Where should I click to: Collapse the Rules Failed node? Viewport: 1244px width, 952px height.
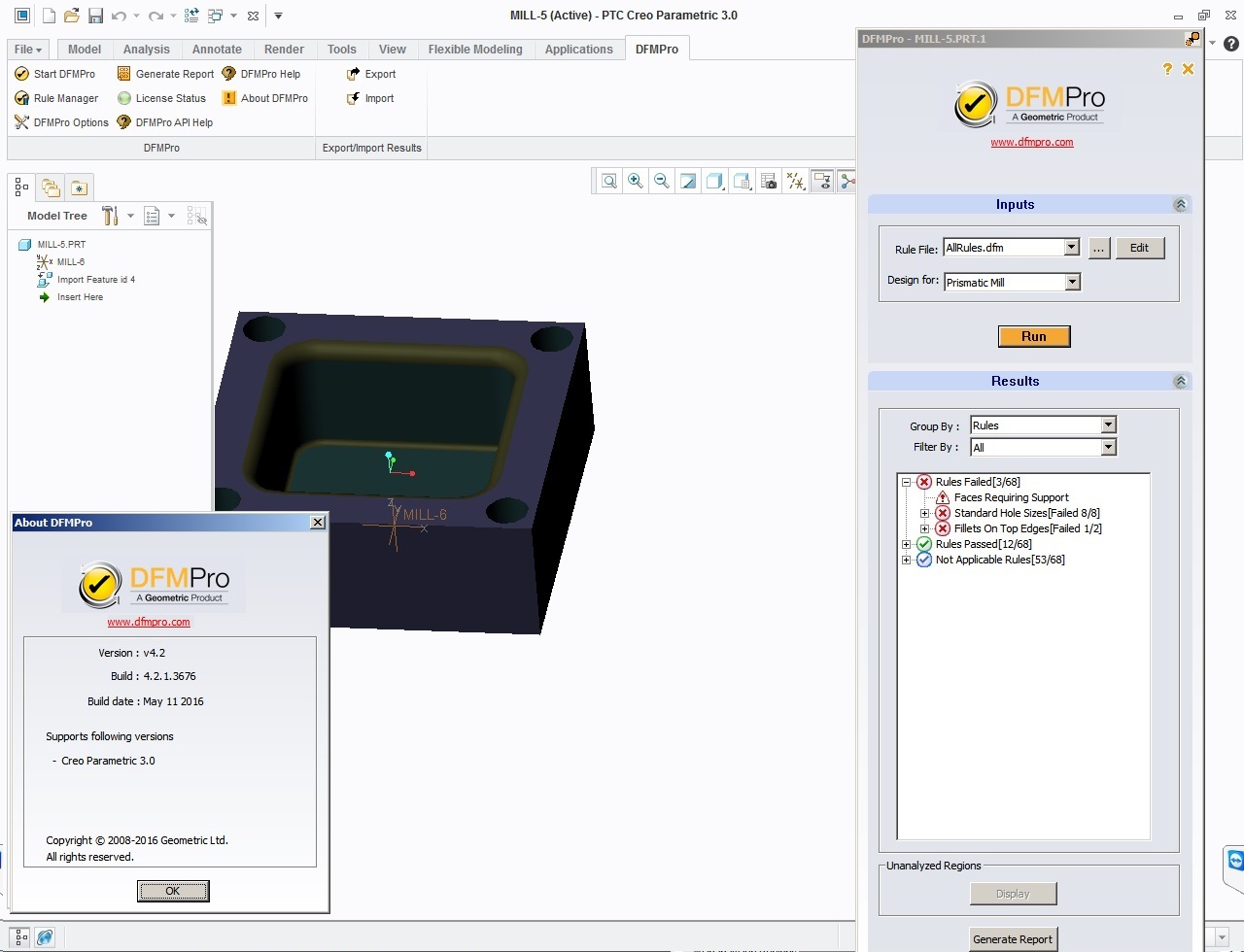[906, 482]
